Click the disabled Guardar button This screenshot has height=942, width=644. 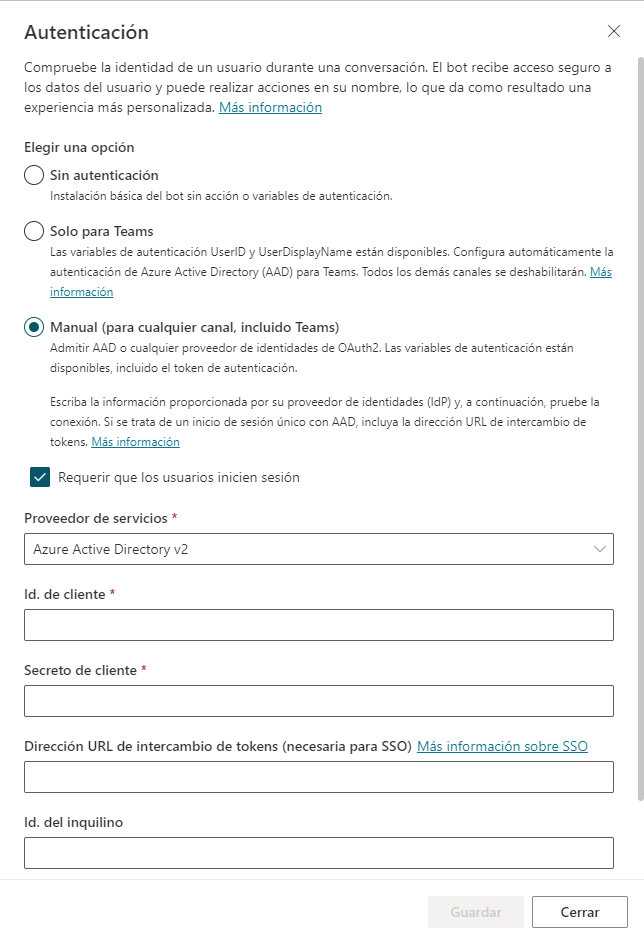click(x=475, y=911)
